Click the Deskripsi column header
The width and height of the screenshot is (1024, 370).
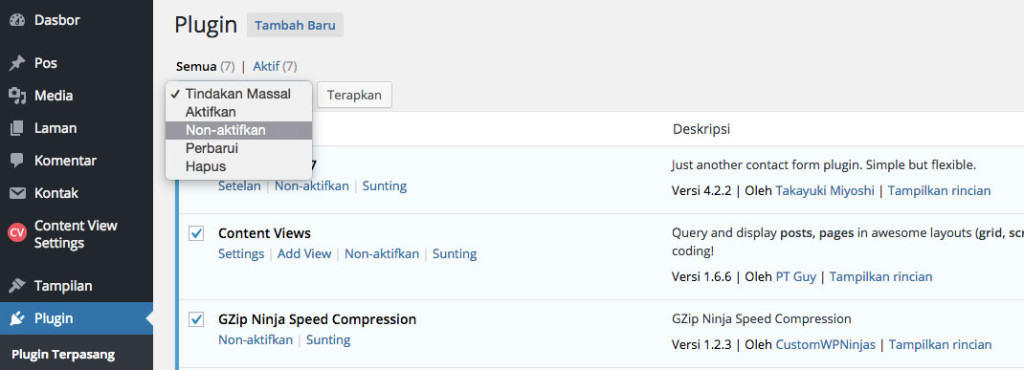[701, 129]
